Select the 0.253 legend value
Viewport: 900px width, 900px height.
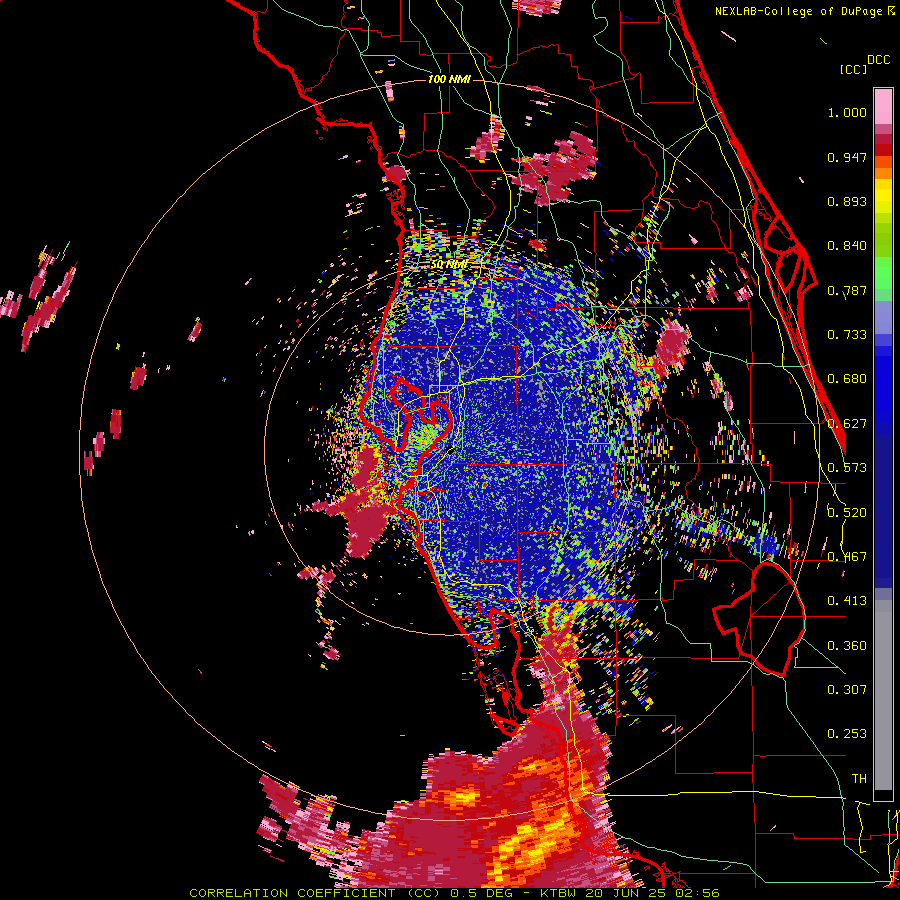coord(847,734)
